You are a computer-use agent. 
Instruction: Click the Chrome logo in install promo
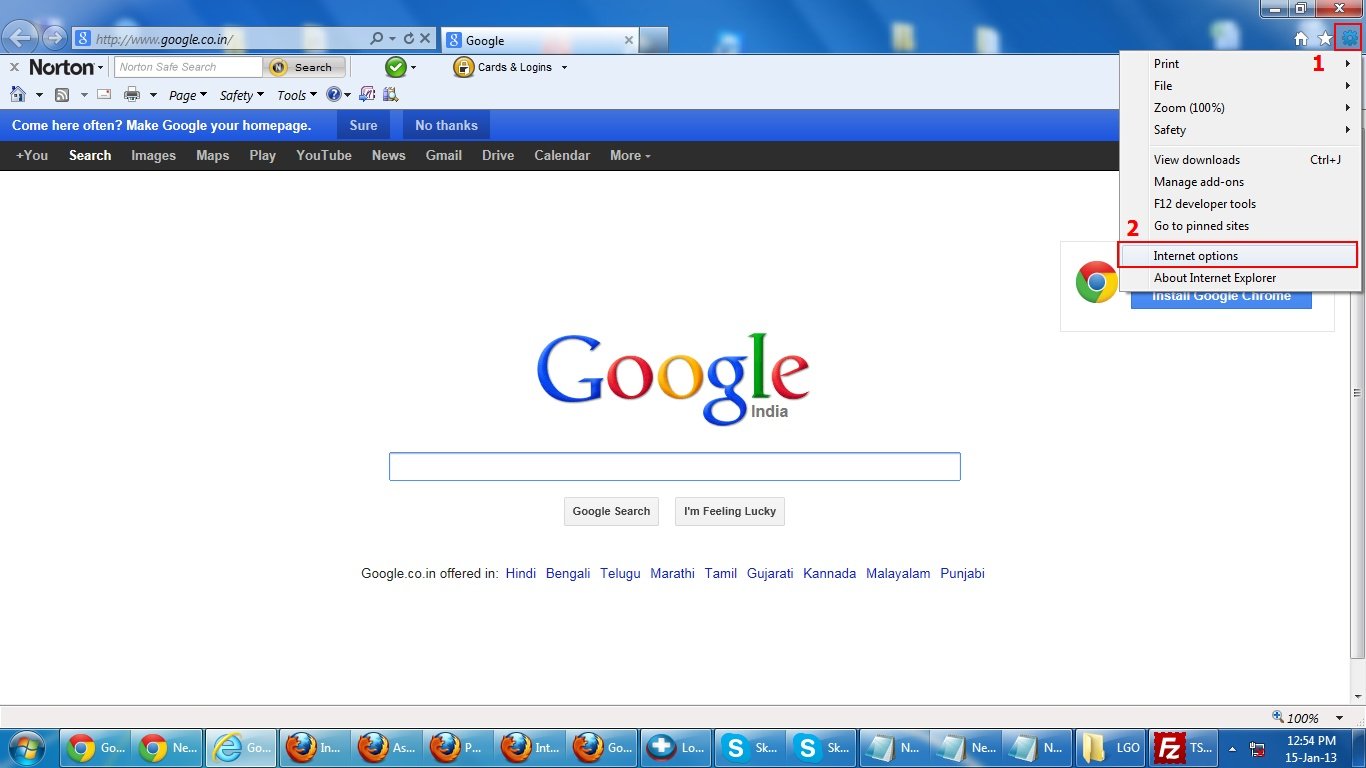pyautogui.click(x=1096, y=282)
